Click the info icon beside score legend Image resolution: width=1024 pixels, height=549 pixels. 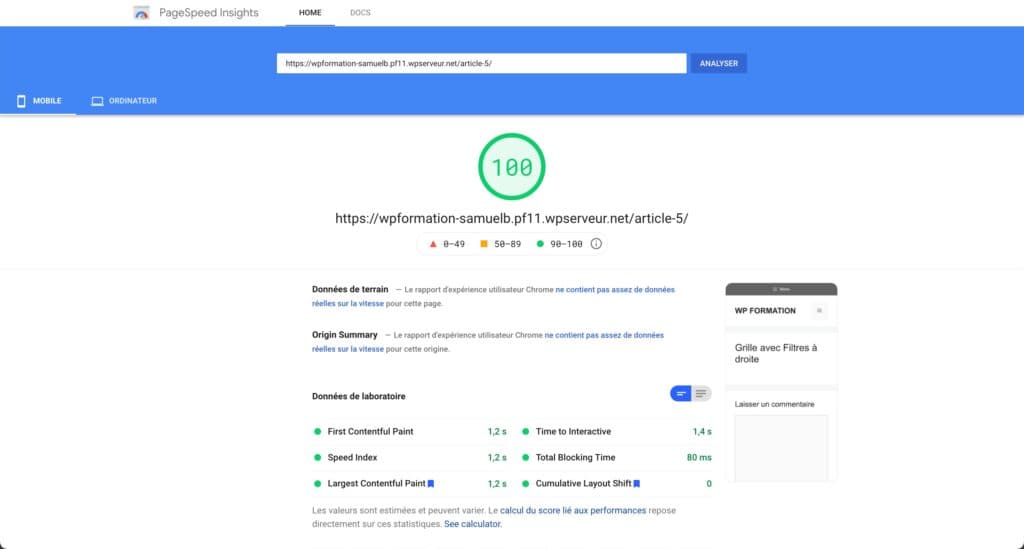tap(596, 243)
